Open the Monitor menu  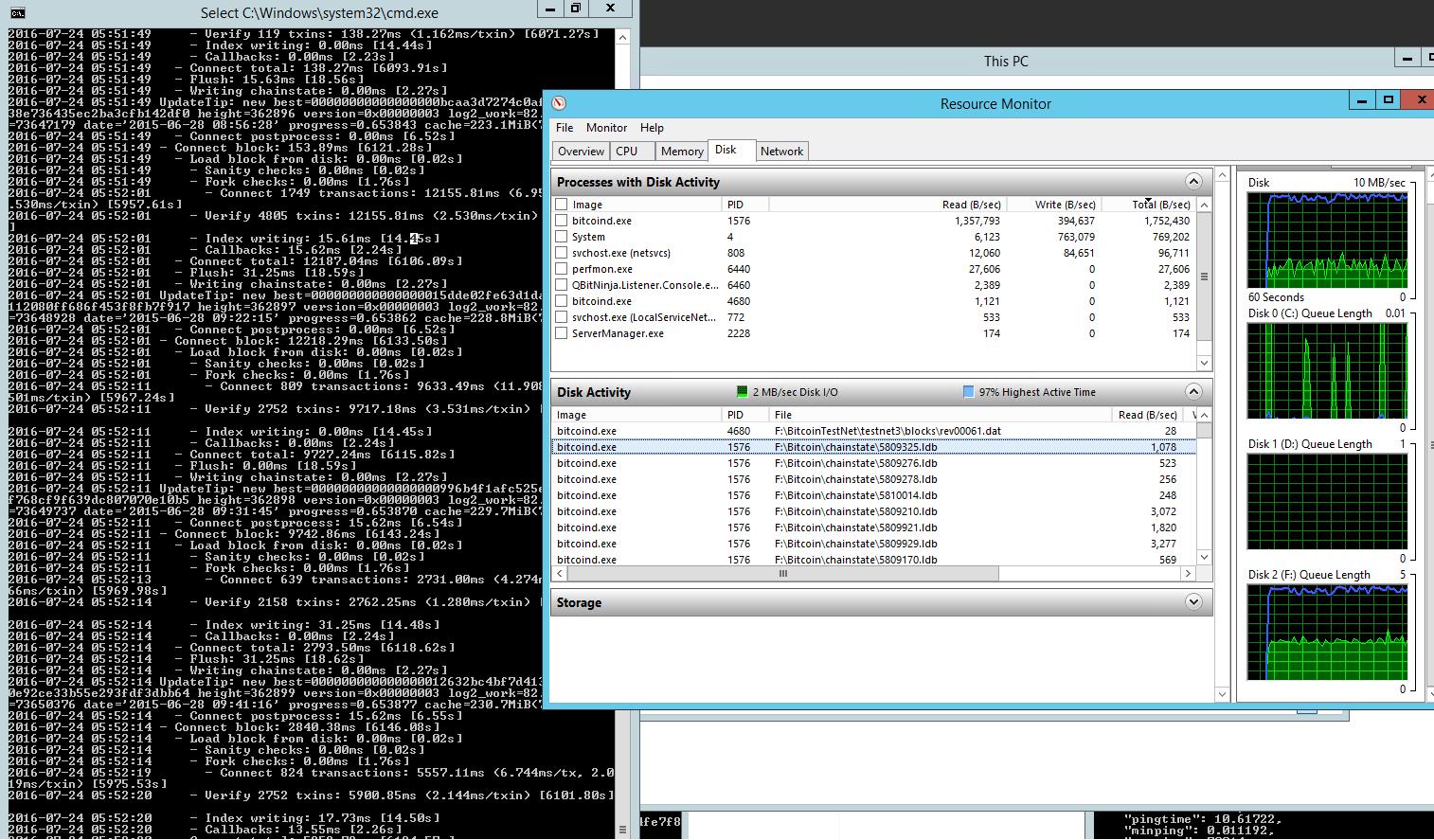tap(606, 128)
